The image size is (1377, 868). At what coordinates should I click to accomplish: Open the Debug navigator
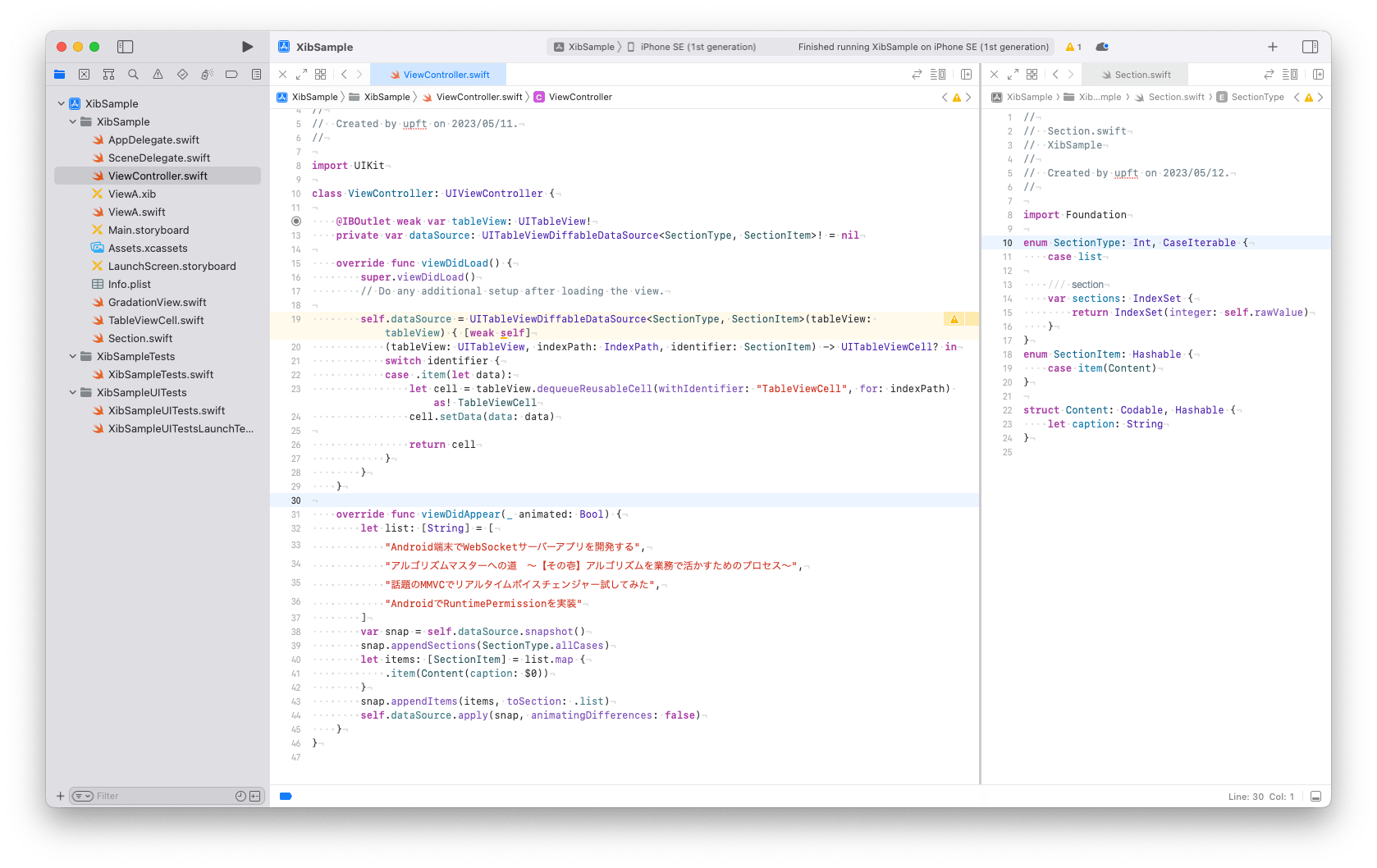coord(207,75)
